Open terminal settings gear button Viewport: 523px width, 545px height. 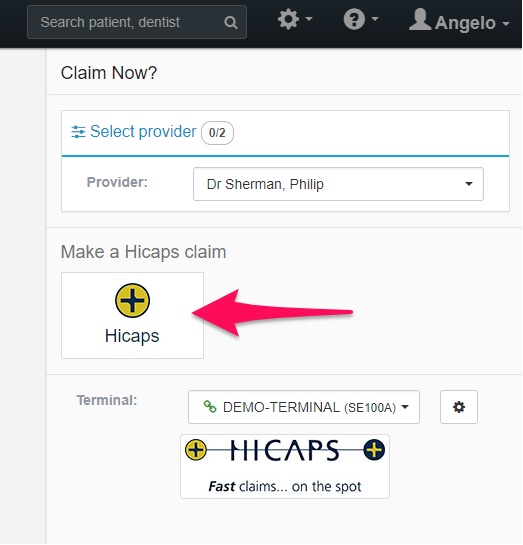459,407
